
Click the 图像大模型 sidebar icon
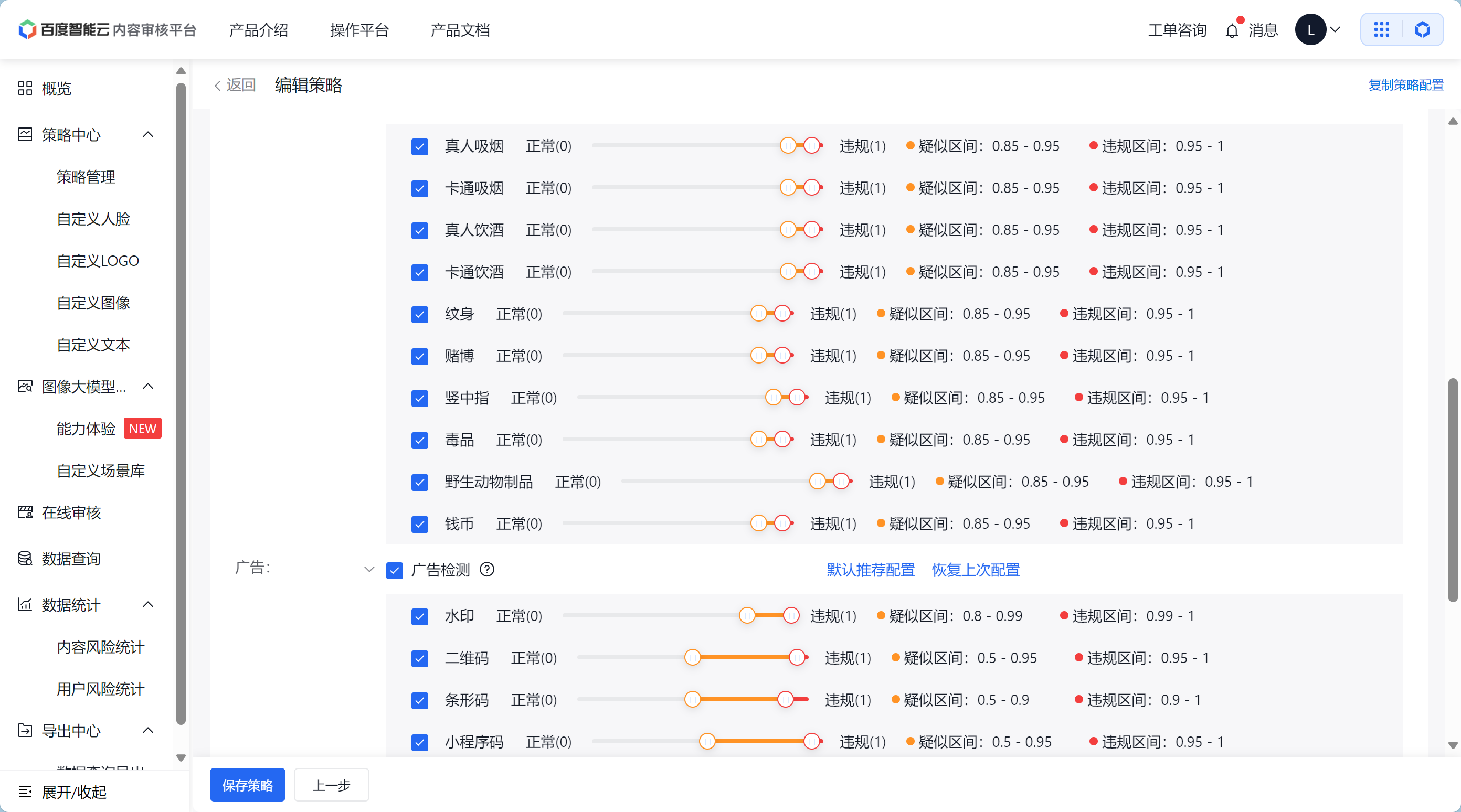25,387
